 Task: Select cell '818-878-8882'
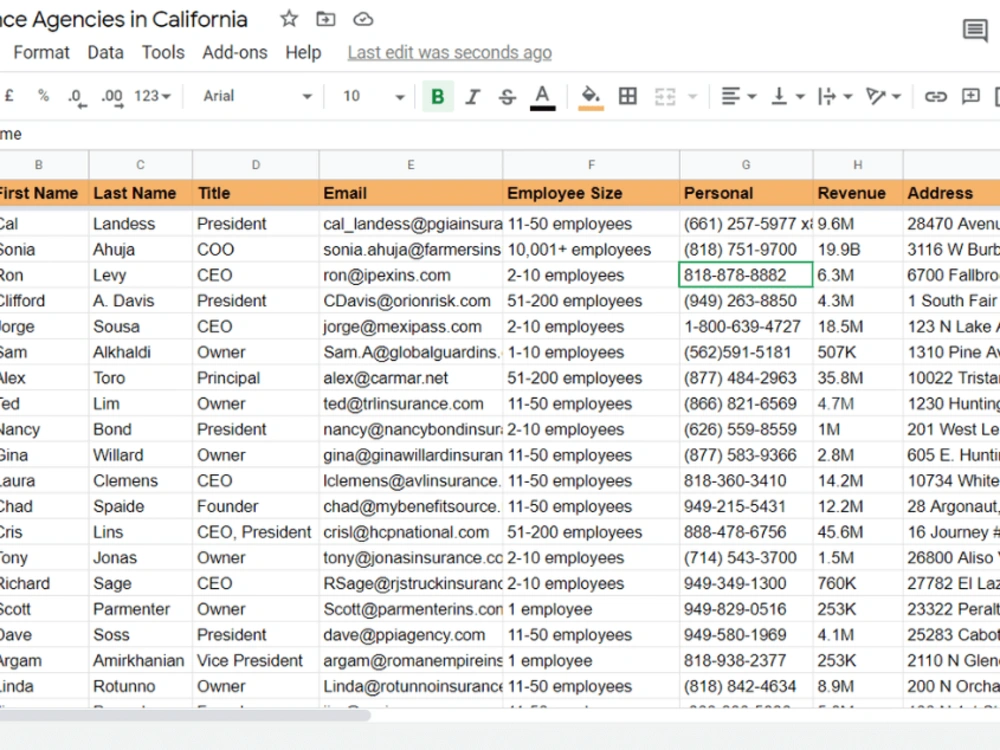click(746, 275)
